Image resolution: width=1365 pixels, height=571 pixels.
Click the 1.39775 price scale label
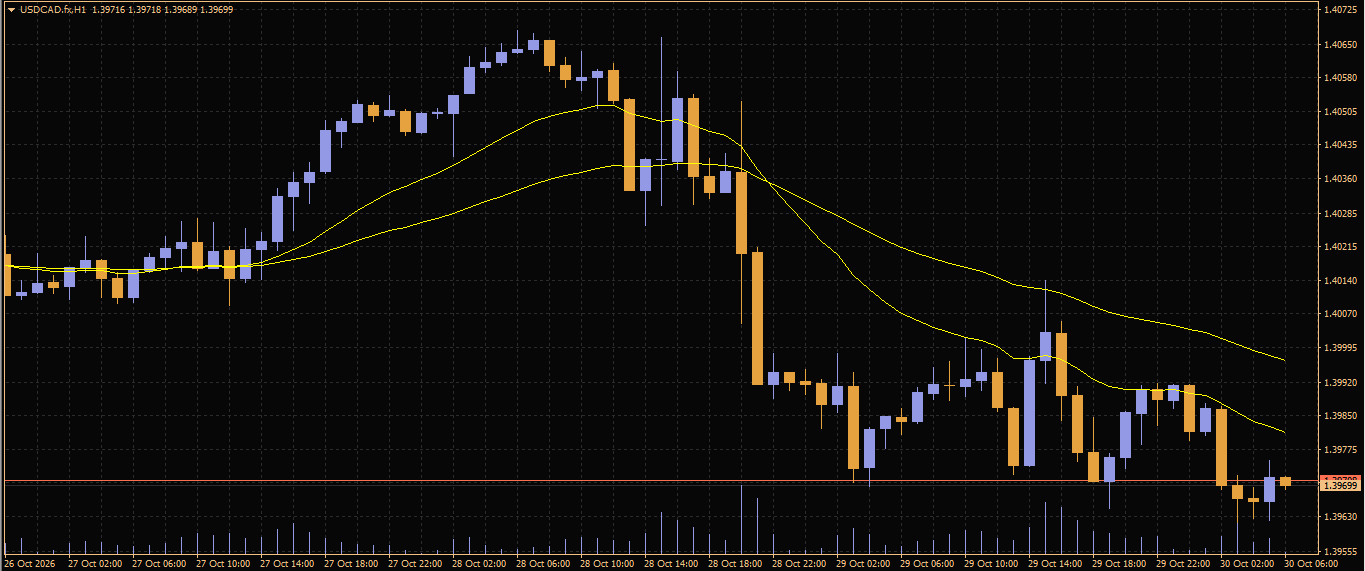coord(1339,449)
